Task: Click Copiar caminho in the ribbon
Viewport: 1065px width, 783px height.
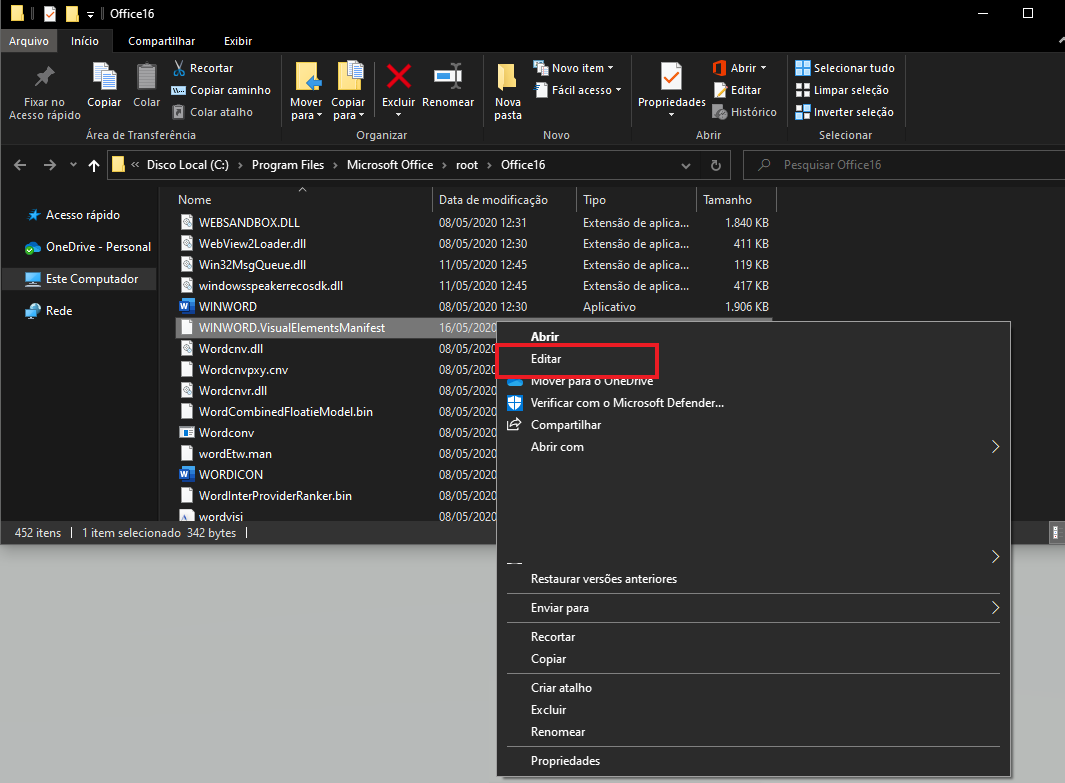Action: pyautogui.click(x=221, y=90)
